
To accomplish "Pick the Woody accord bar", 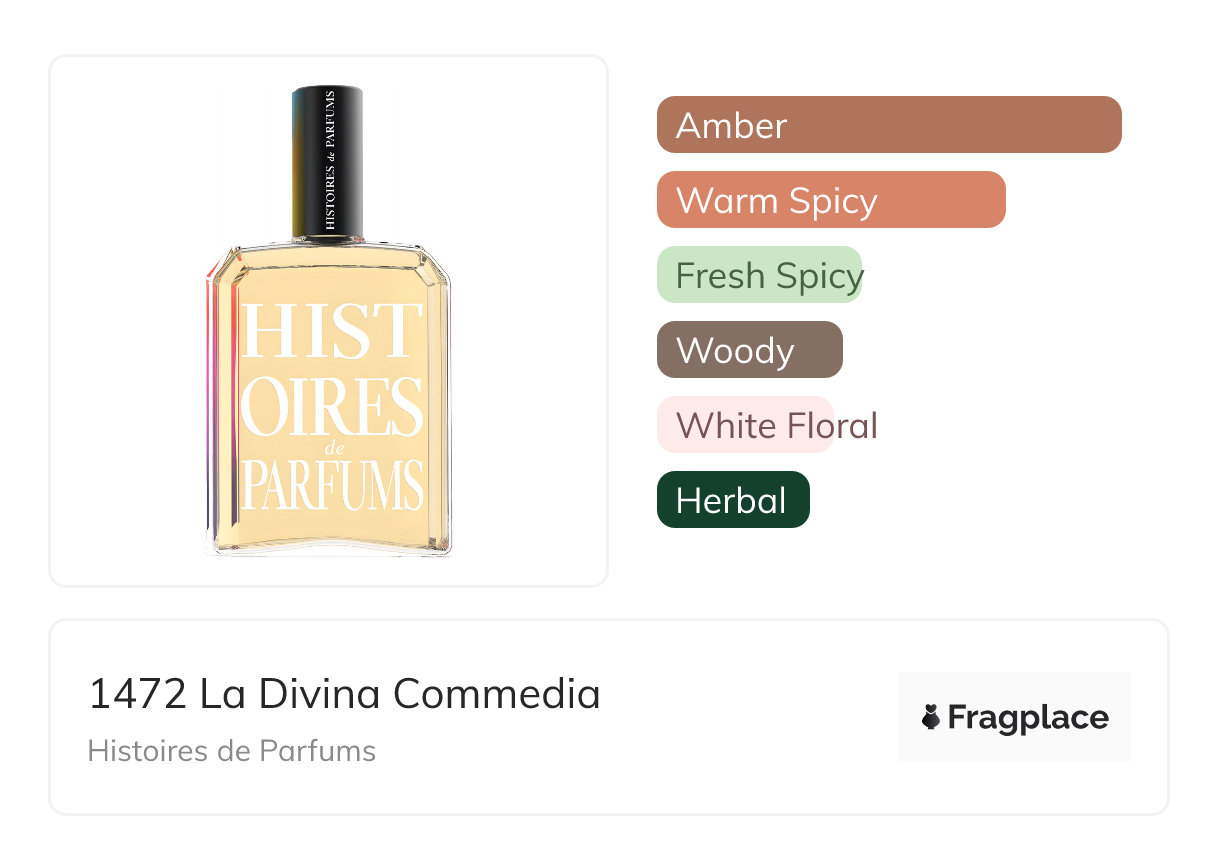I will point(749,350).
